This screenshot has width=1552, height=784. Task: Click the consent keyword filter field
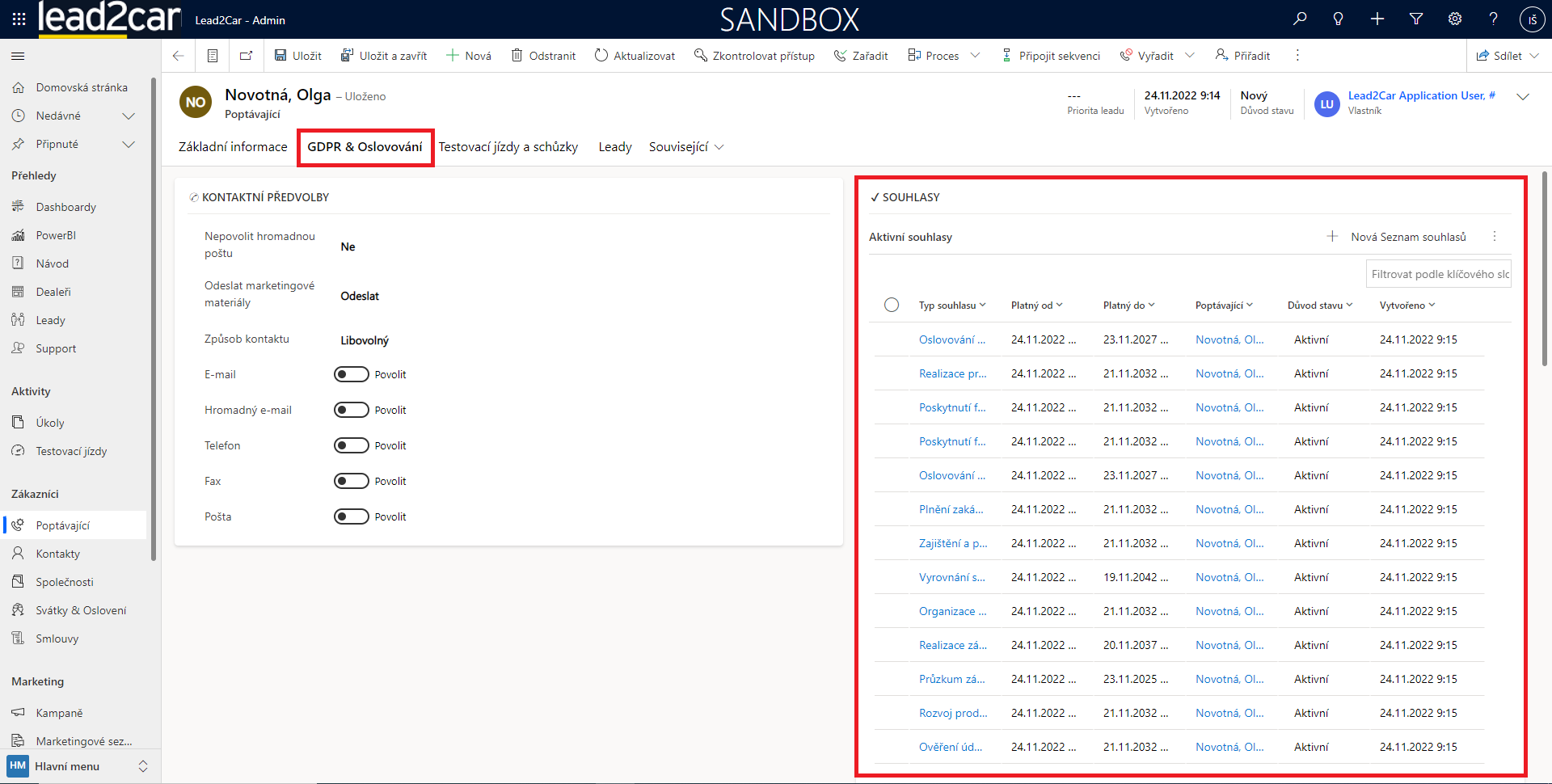[x=1438, y=274]
